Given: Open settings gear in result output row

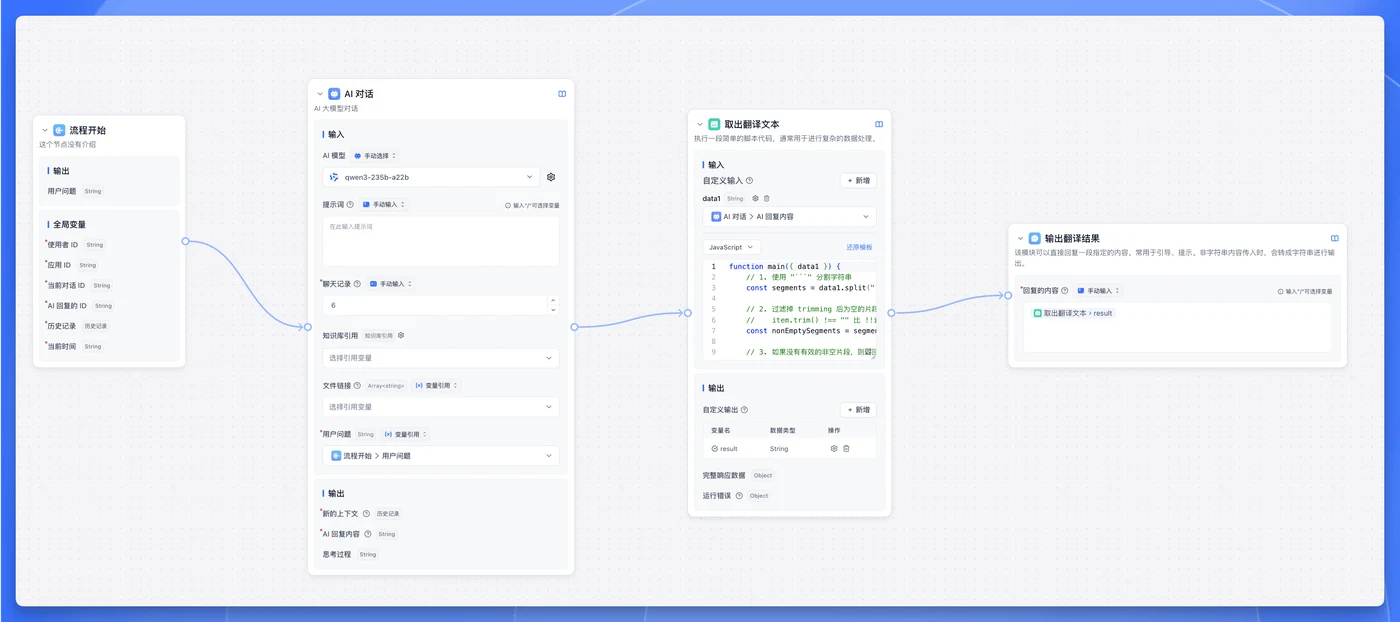Looking at the screenshot, I should [834, 449].
